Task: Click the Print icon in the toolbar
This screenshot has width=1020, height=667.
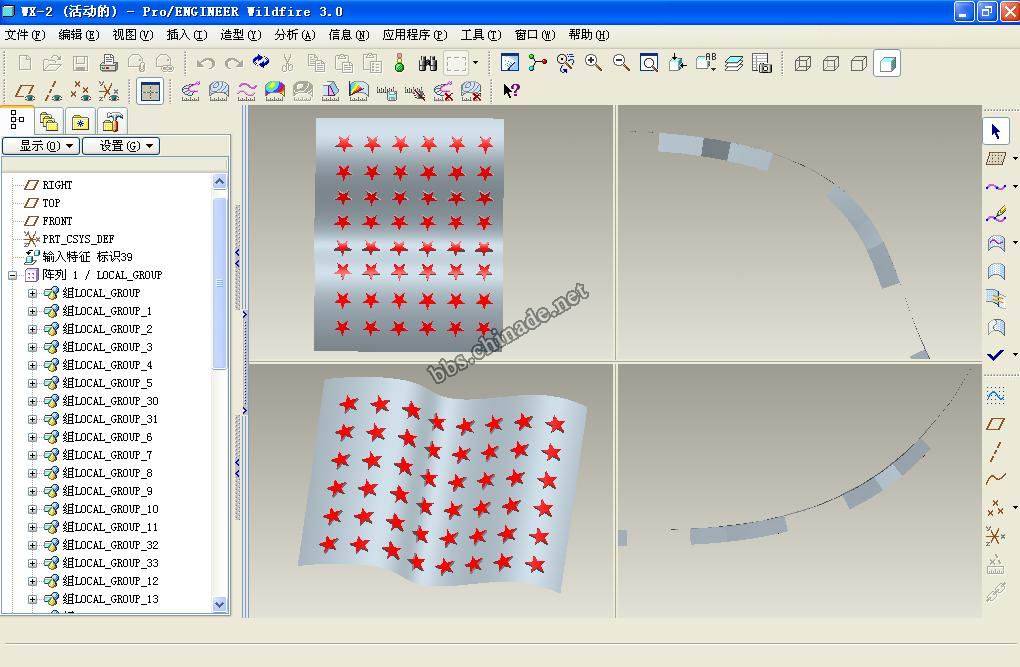Action: pyautogui.click(x=109, y=63)
